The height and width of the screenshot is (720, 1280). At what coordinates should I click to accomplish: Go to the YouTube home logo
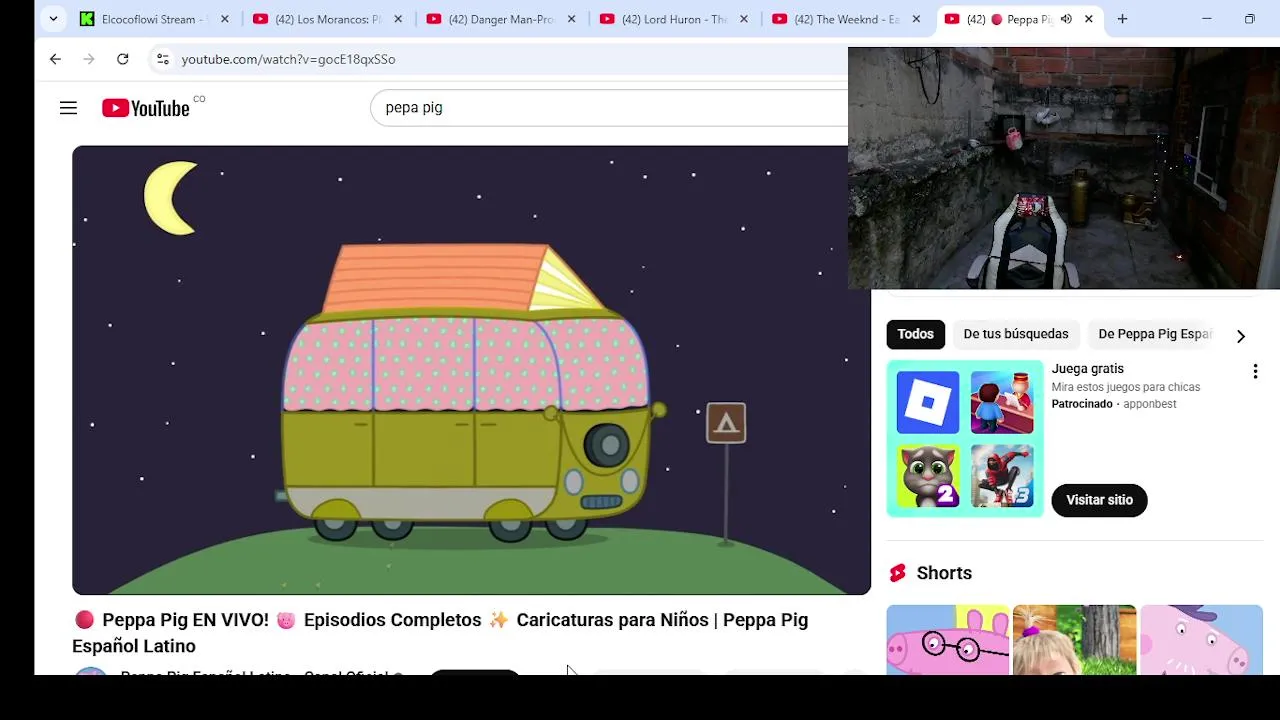[146, 108]
